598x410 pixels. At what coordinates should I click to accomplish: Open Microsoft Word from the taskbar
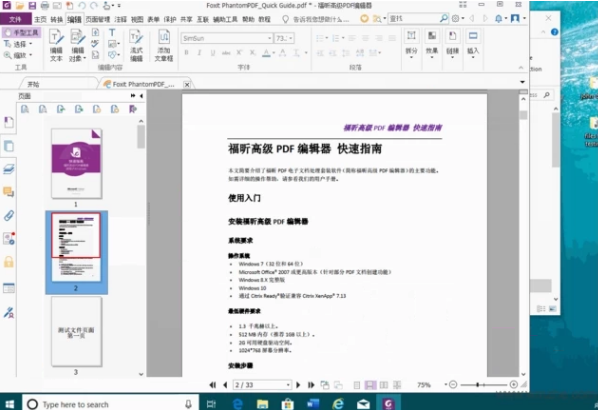(x=313, y=404)
